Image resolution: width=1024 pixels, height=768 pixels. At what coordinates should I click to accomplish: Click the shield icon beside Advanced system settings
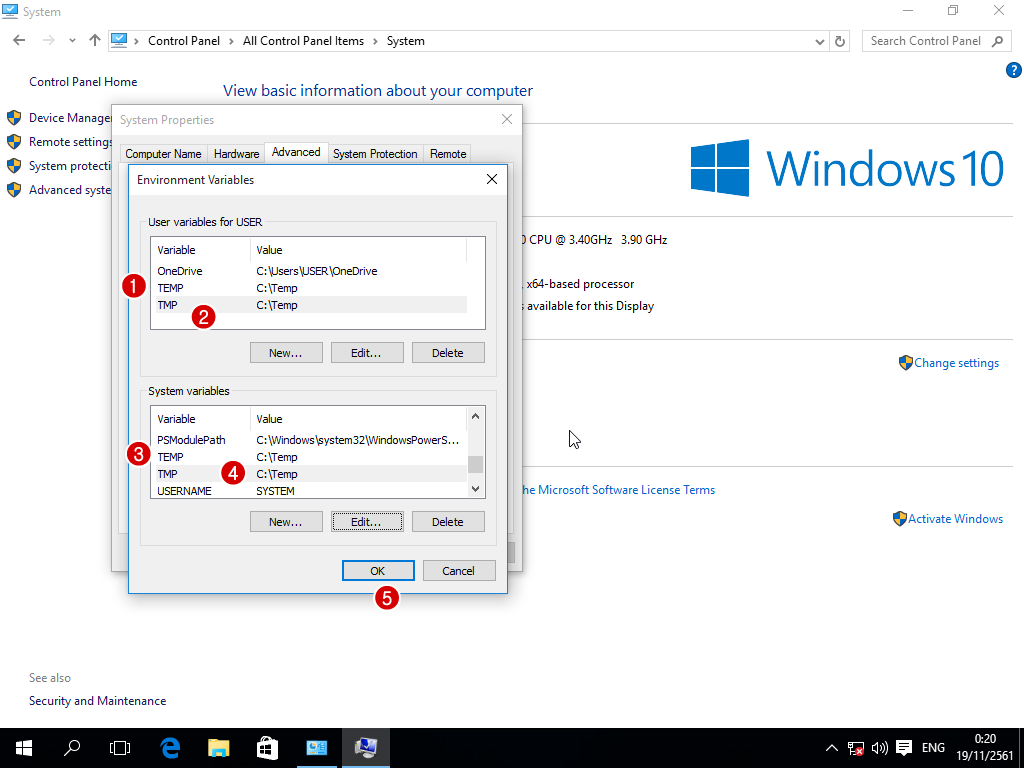pos(14,189)
